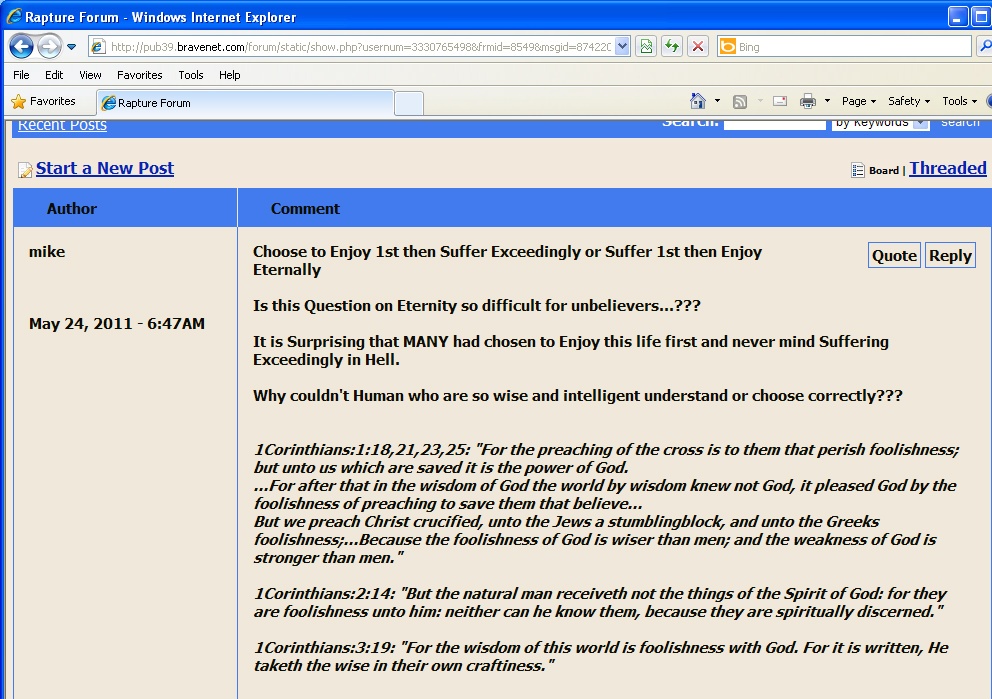This screenshot has height=699, width=992.
Task: Click the Quote button on mike's post
Action: pos(894,256)
